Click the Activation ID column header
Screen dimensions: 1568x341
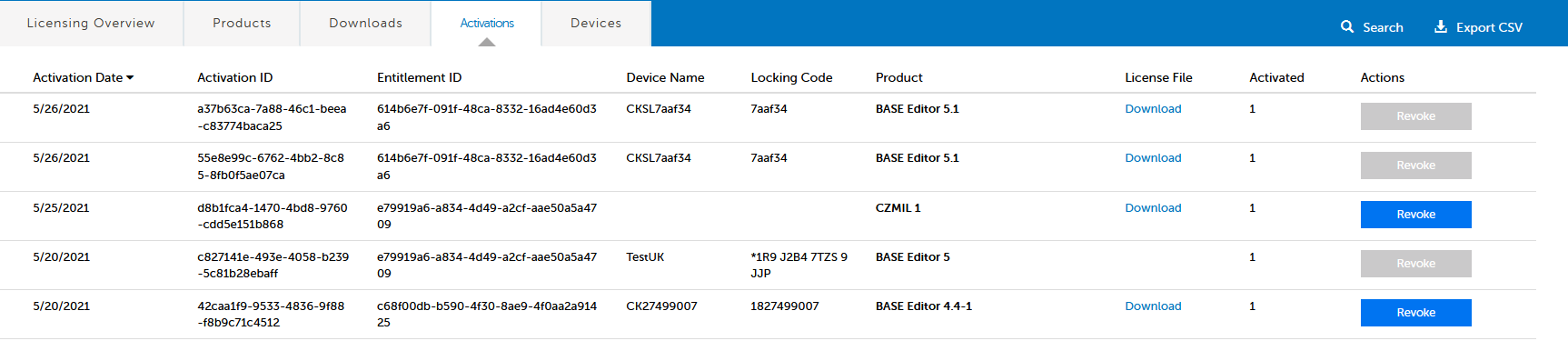pos(234,78)
